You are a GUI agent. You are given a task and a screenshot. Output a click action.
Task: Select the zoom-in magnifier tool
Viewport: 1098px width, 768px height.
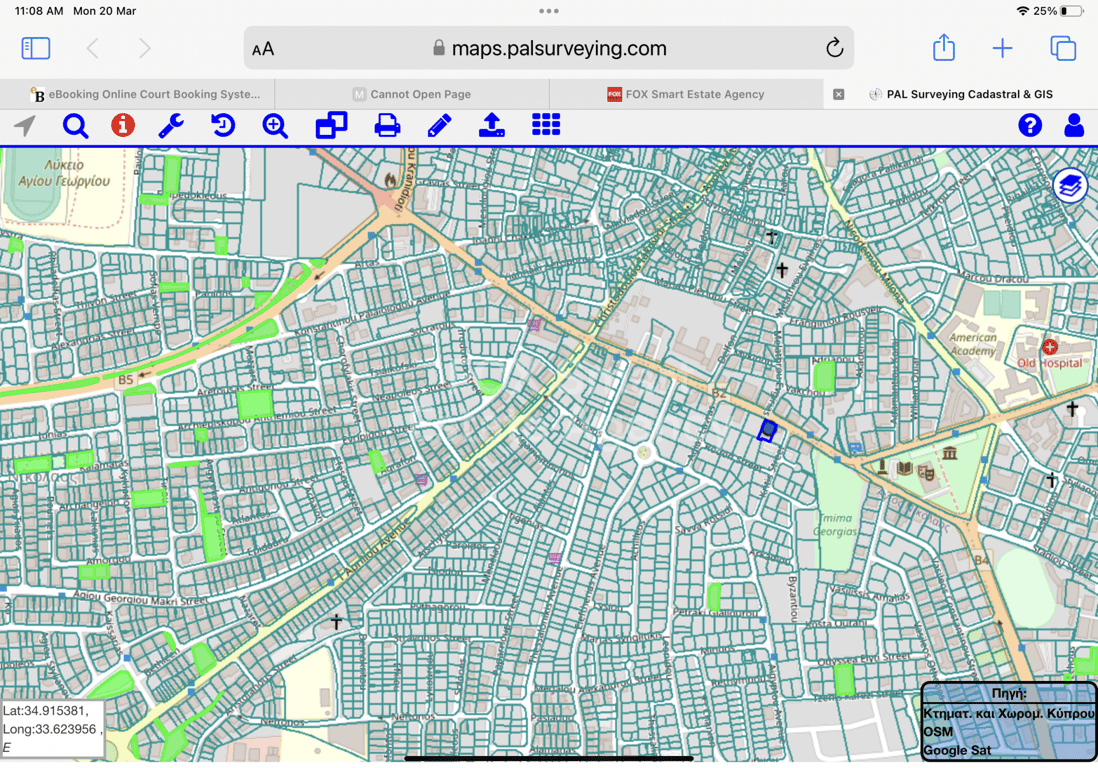[275, 125]
